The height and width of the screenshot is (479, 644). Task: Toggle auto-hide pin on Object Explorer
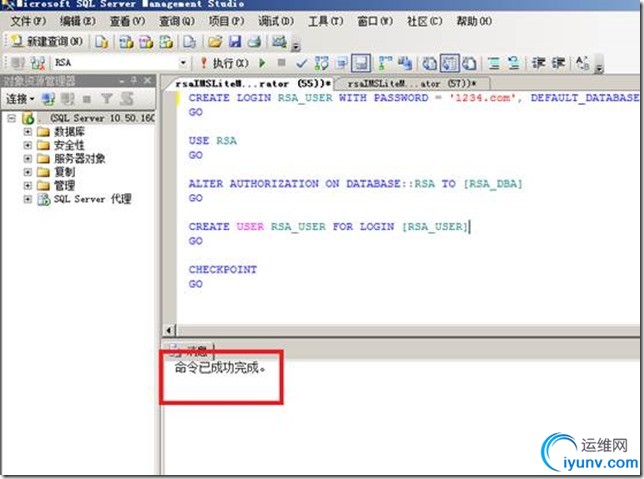pos(134,81)
